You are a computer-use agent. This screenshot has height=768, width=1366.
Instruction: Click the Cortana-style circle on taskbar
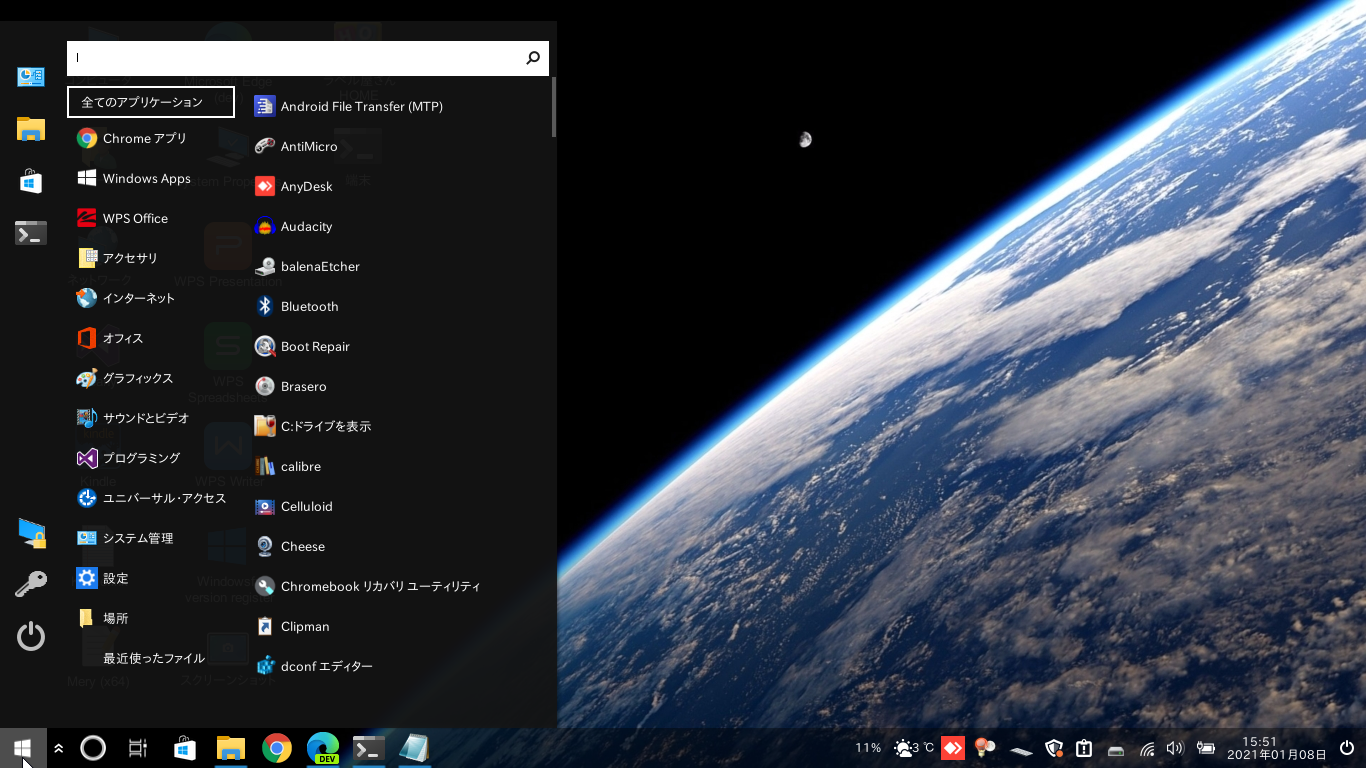tap(93, 748)
